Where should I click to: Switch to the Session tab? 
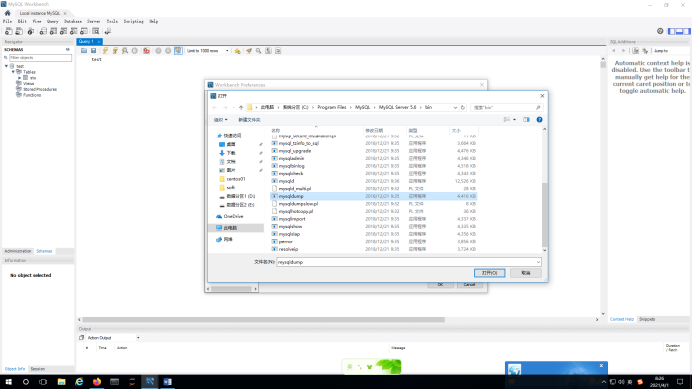coord(38,369)
